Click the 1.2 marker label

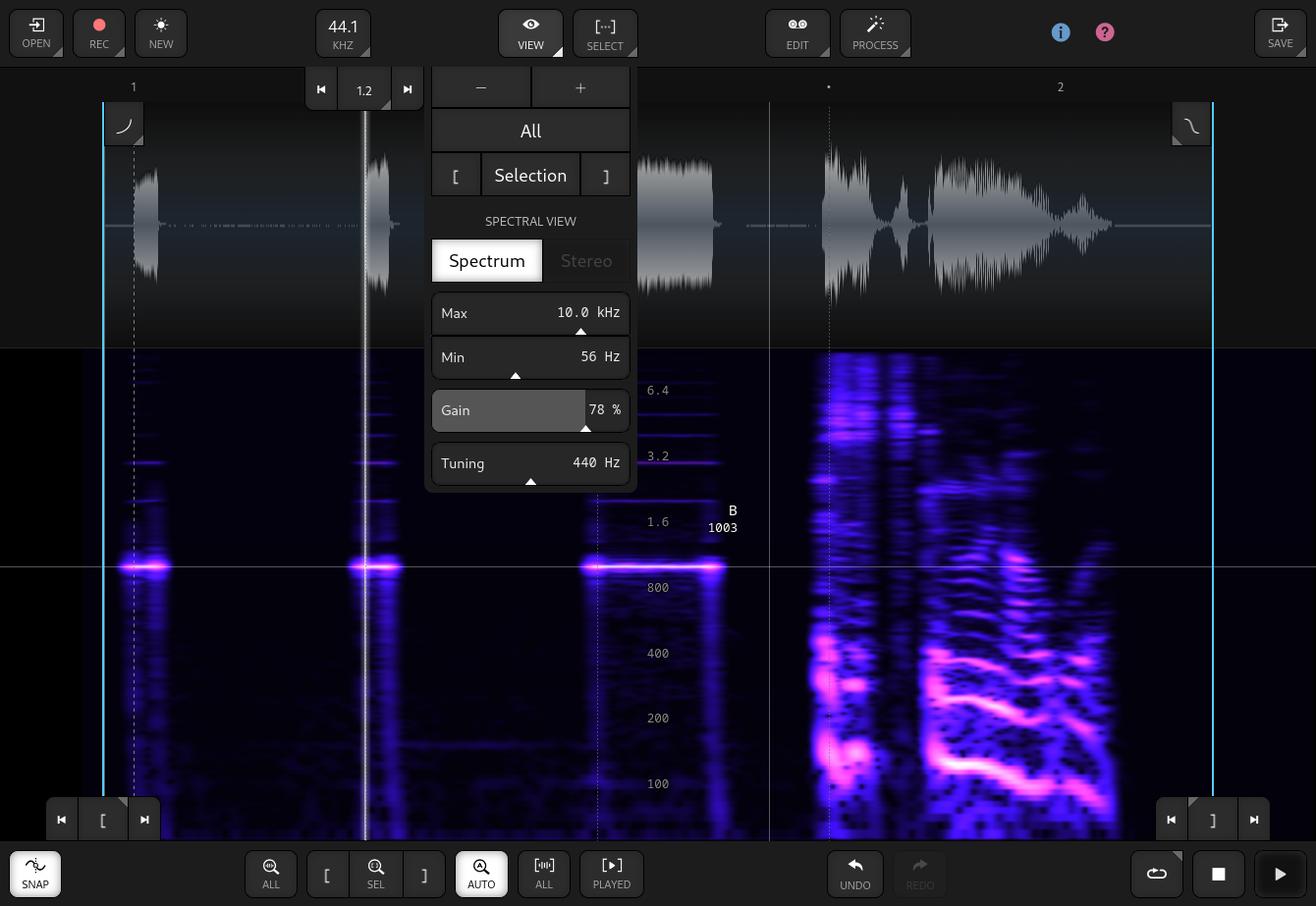[364, 89]
